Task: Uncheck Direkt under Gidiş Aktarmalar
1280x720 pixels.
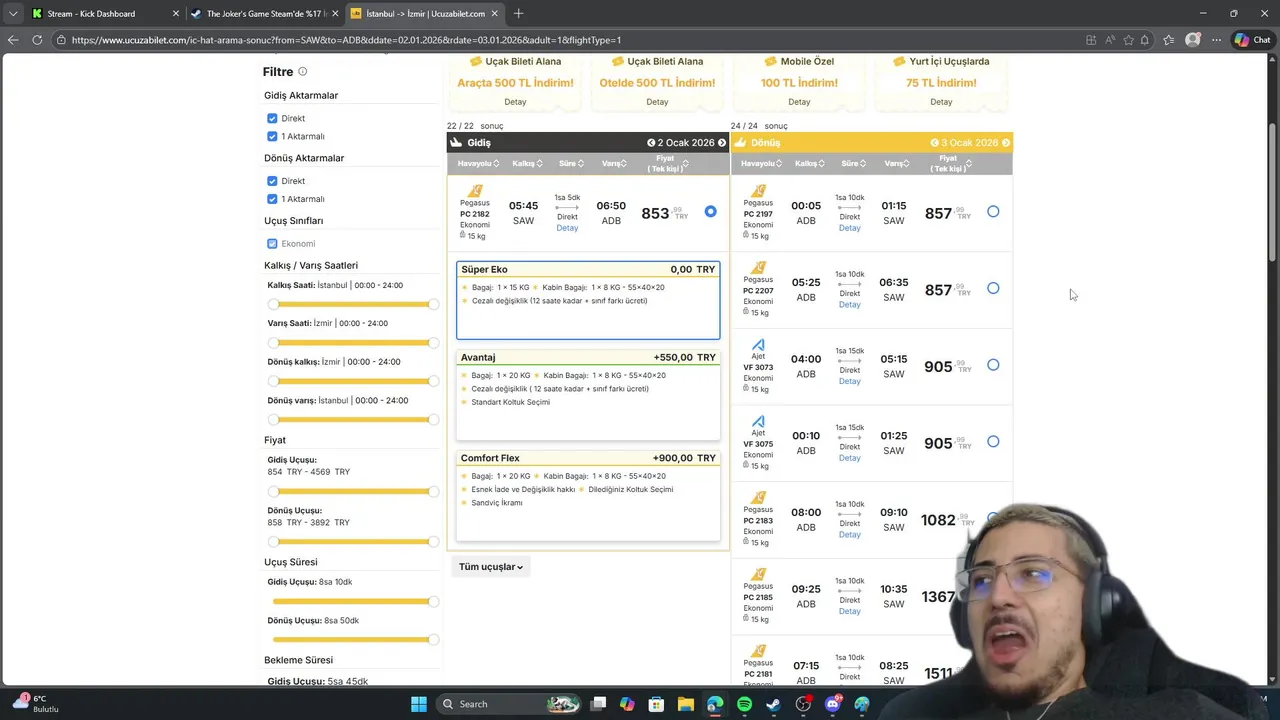Action: [x=272, y=118]
